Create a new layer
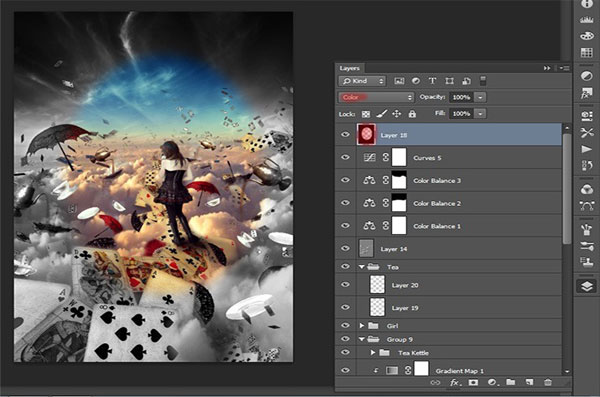 (529, 382)
